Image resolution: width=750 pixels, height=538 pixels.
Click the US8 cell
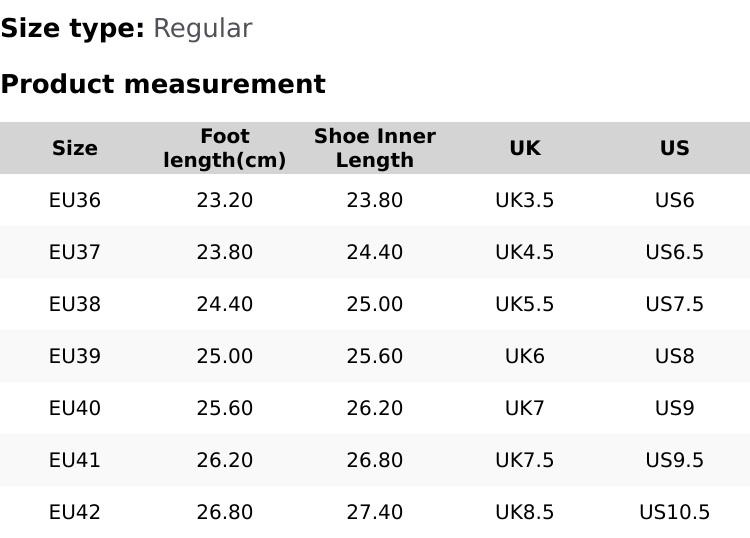pos(675,356)
